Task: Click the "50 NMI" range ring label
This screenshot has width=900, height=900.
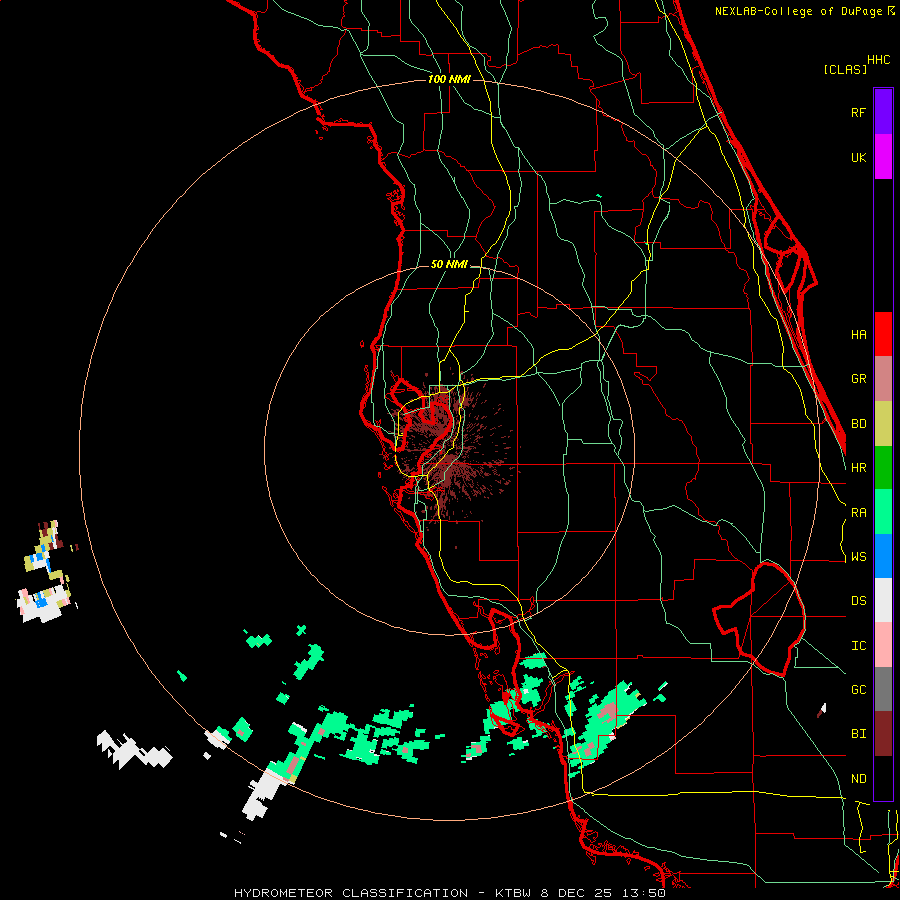Action: 449,265
